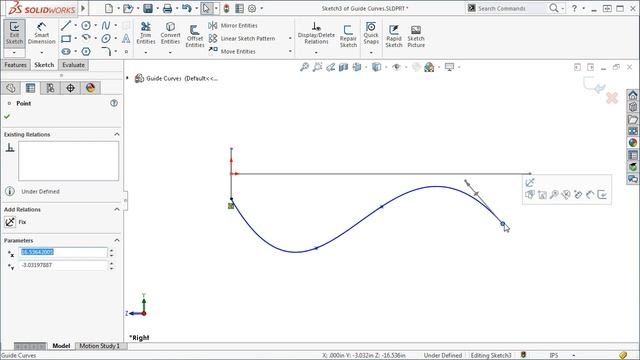Select the sketch Text tool
Image resolution: width=640 pixels, height=360 pixels.
126,38
